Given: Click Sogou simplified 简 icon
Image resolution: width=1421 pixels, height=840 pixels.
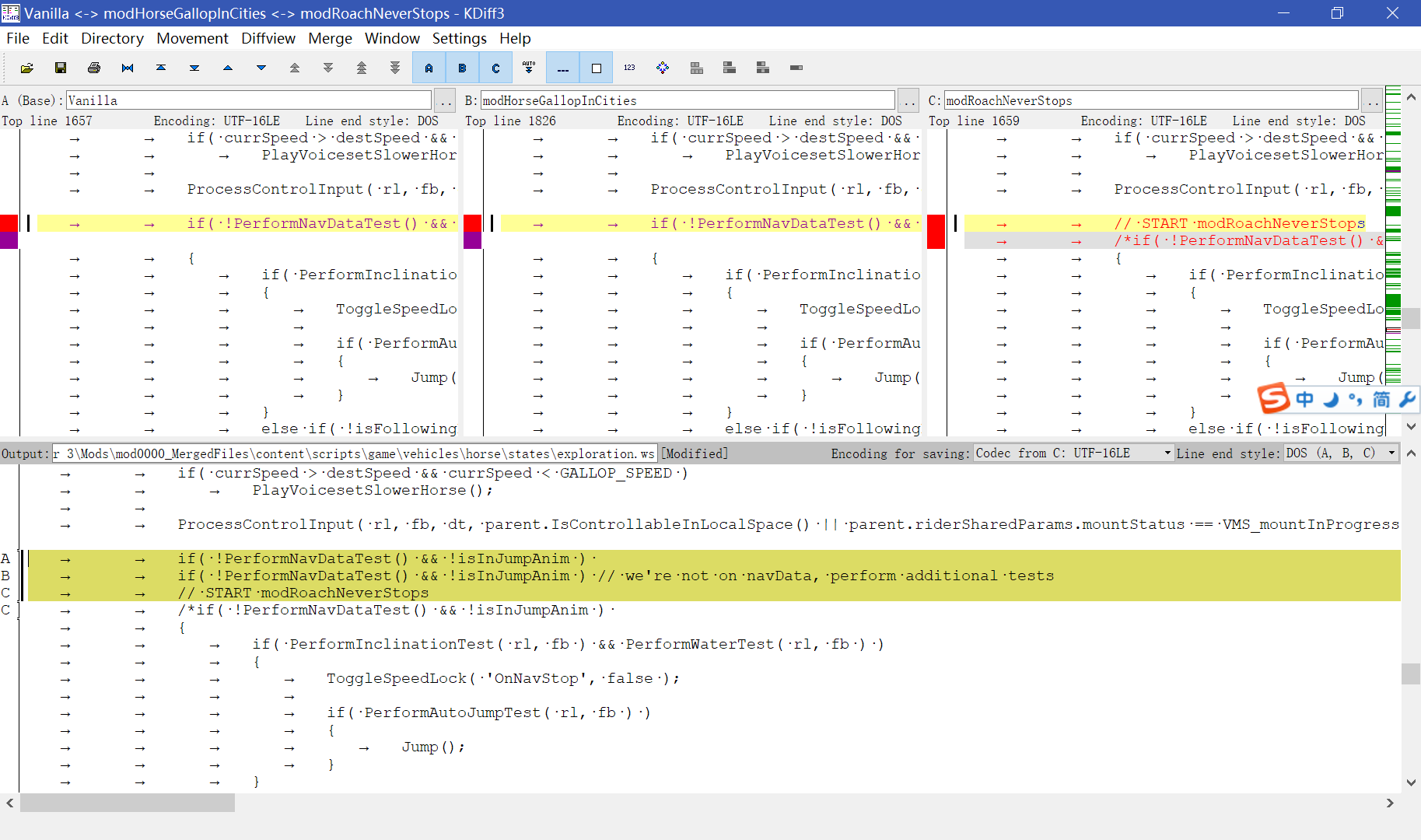Looking at the screenshot, I should (1381, 399).
